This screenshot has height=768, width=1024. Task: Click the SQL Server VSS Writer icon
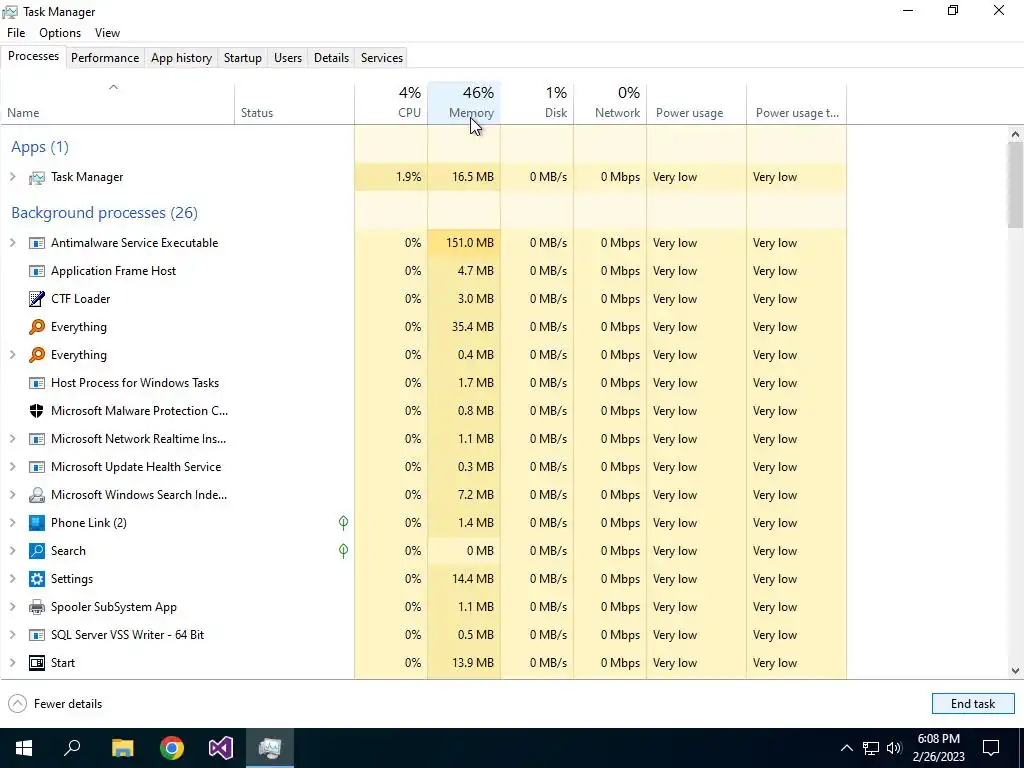point(37,635)
